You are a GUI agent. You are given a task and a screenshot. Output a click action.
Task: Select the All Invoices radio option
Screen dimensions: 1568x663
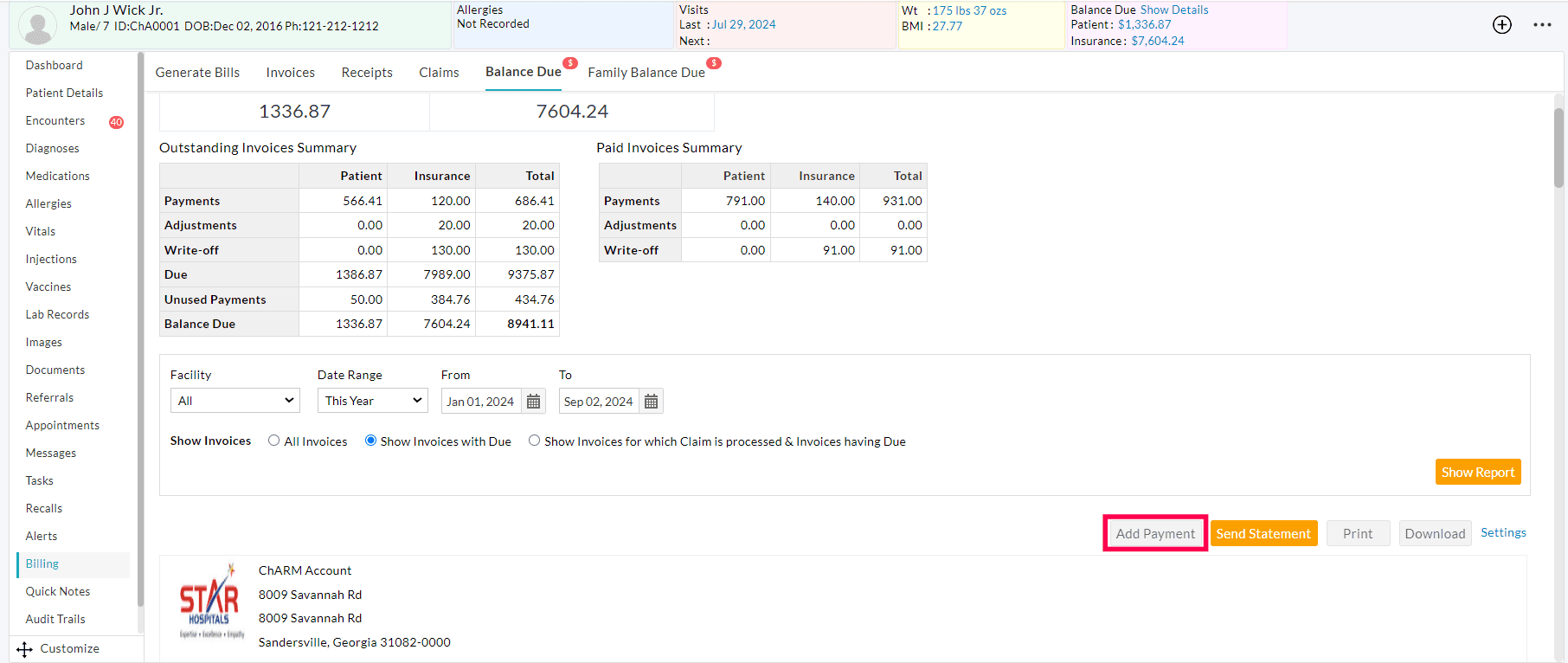click(x=274, y=441)
